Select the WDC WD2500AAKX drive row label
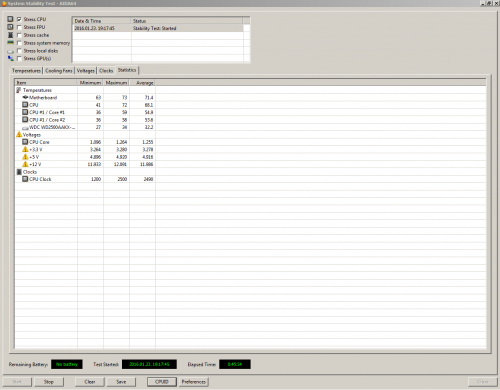The width and height of the screenshot is (500, 390). [52, 127]
